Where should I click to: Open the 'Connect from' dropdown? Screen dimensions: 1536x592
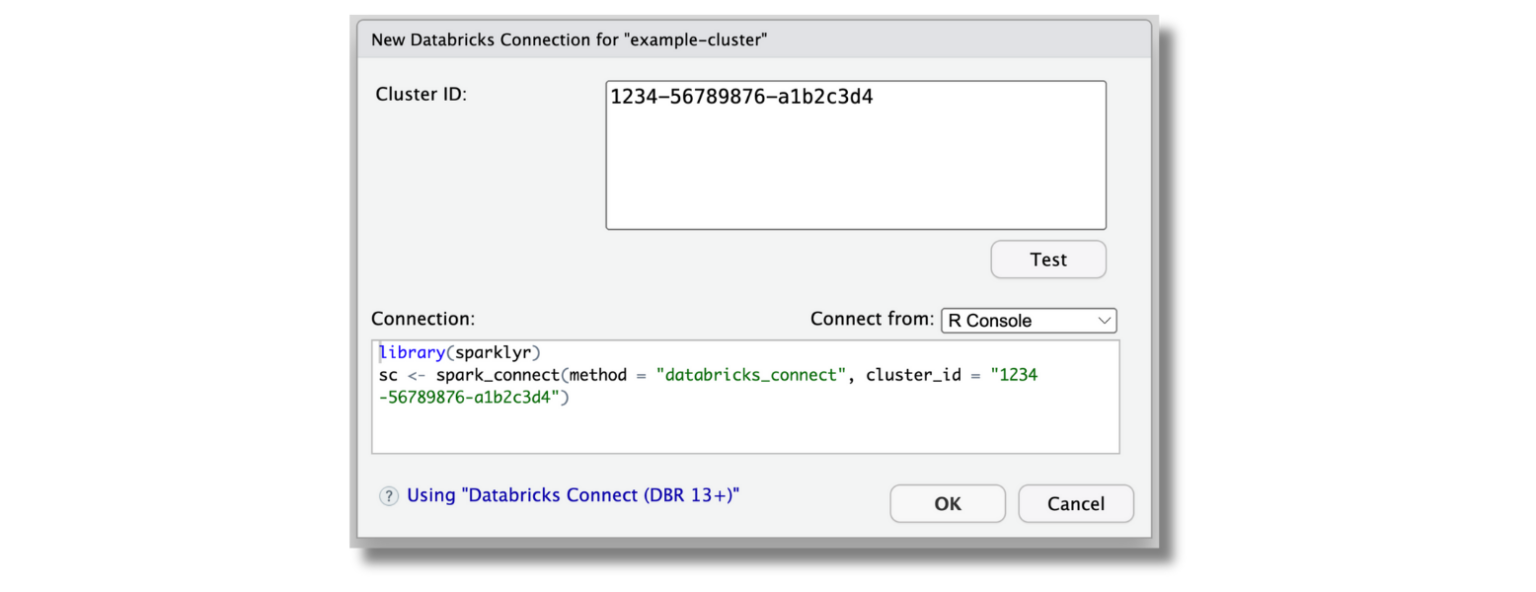tap(1028, 320)
